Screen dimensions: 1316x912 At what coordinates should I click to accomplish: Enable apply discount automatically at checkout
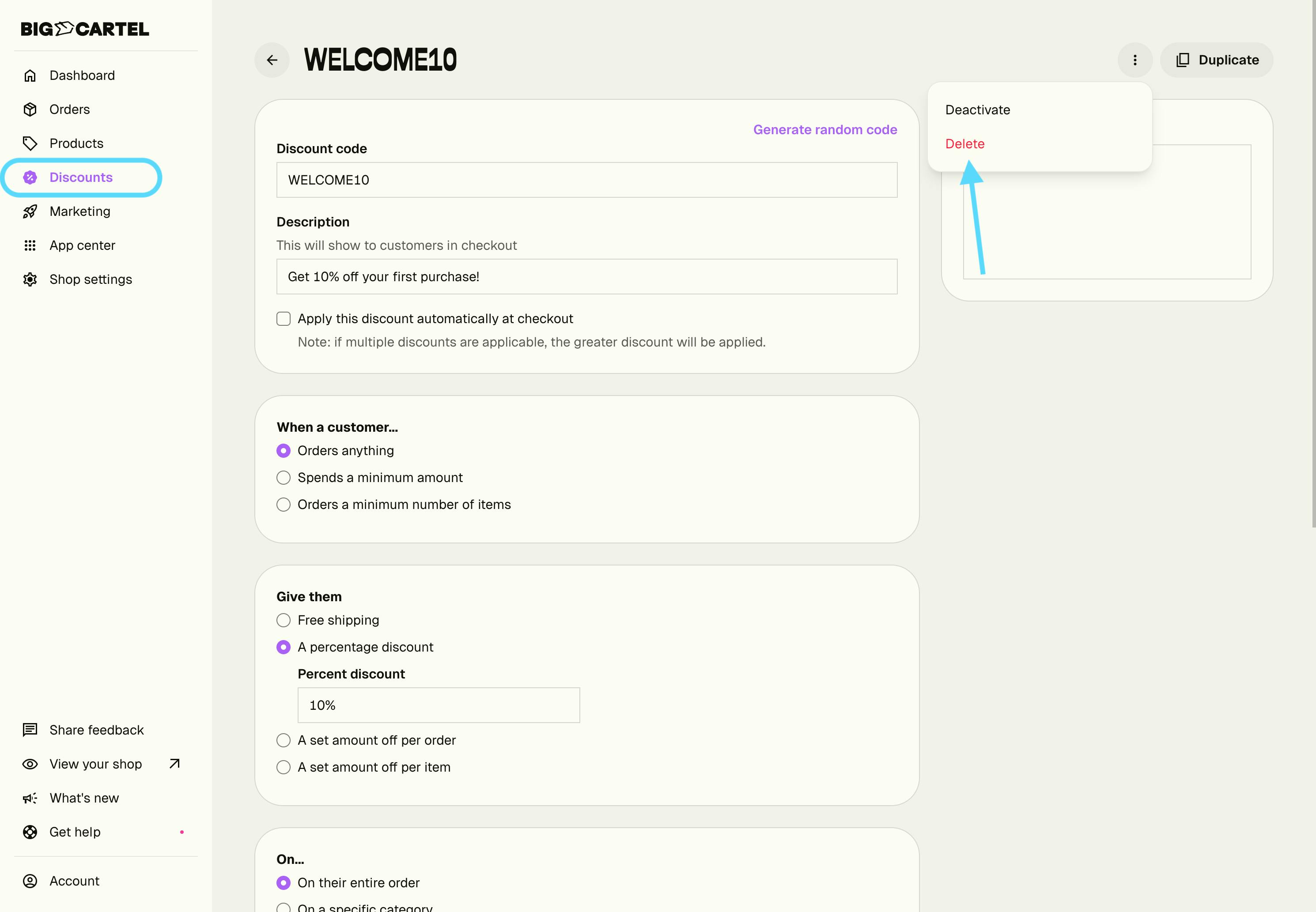[284, 319]
